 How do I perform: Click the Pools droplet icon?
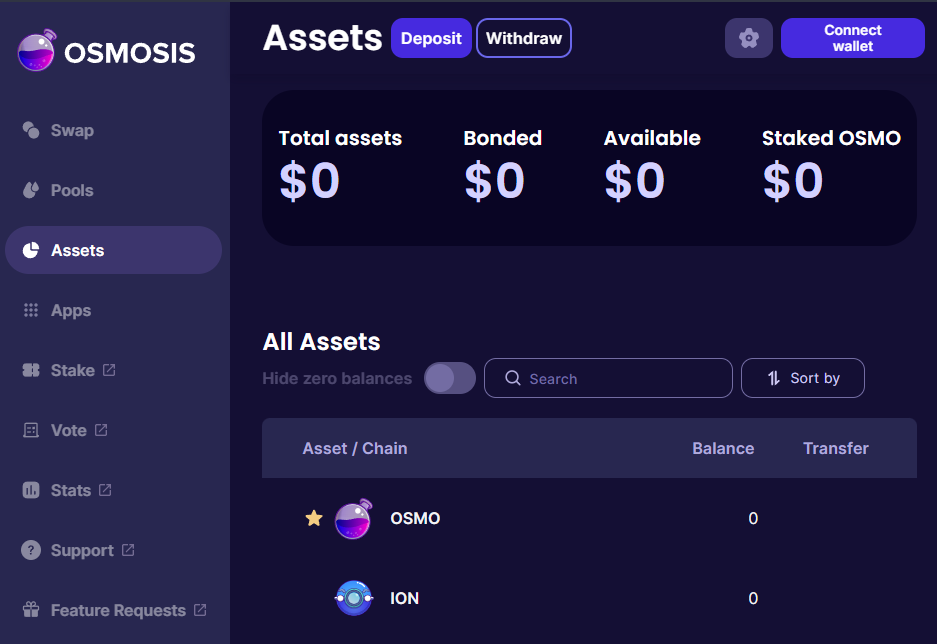31,190
